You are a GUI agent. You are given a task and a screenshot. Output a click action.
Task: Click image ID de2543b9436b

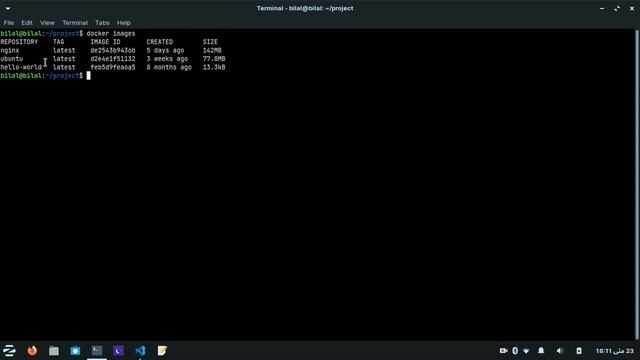coord(113,51)
